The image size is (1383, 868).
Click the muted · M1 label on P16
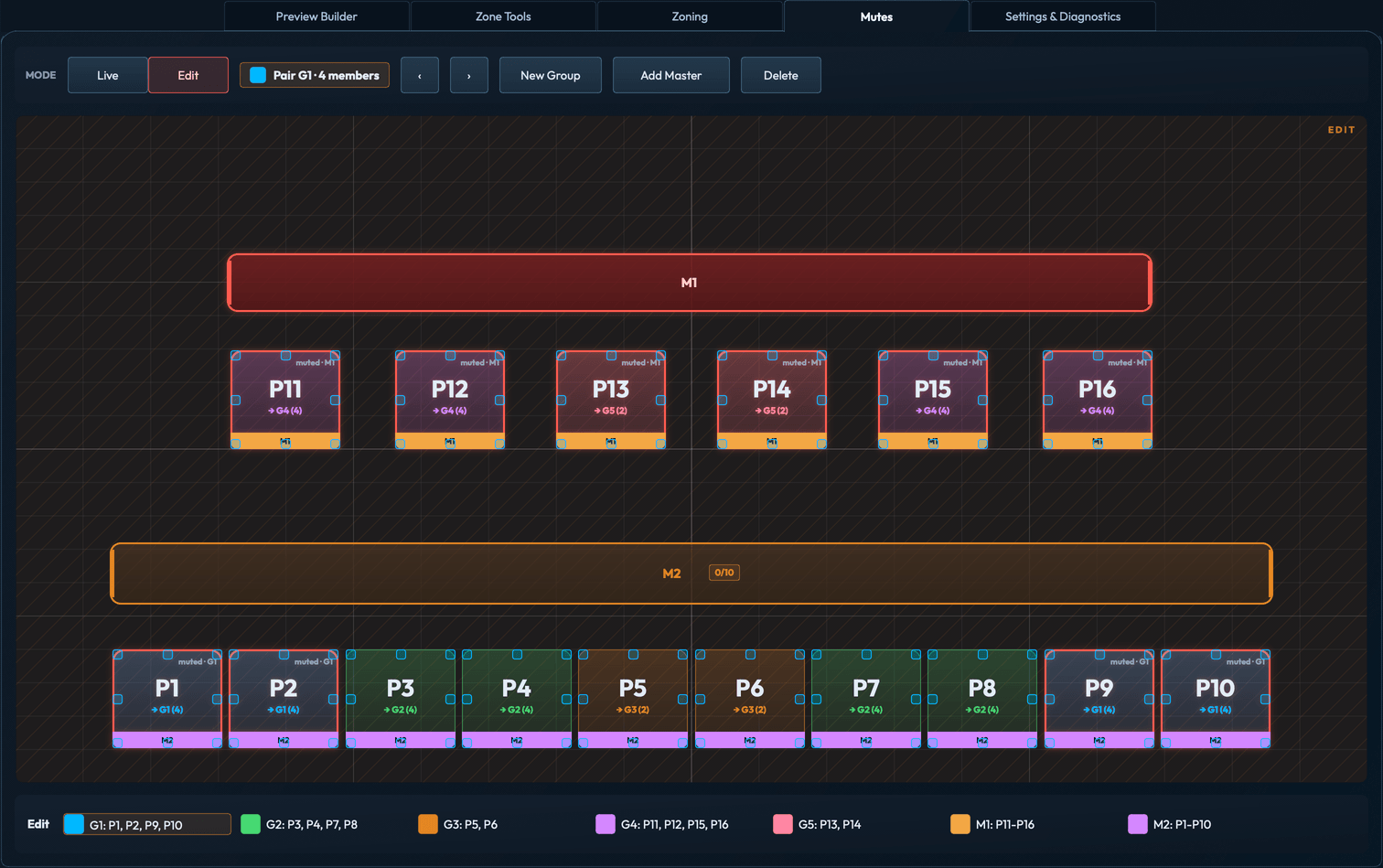pyautogui.click(x=1128, y=363)
